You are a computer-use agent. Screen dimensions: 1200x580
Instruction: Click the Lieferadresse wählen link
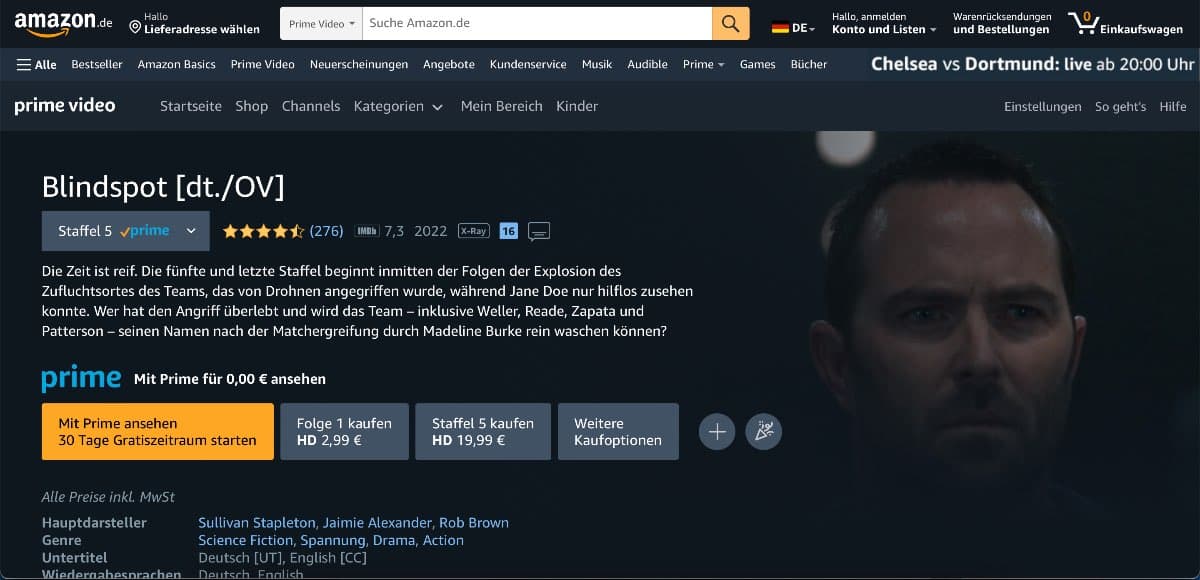coord(202,29)
